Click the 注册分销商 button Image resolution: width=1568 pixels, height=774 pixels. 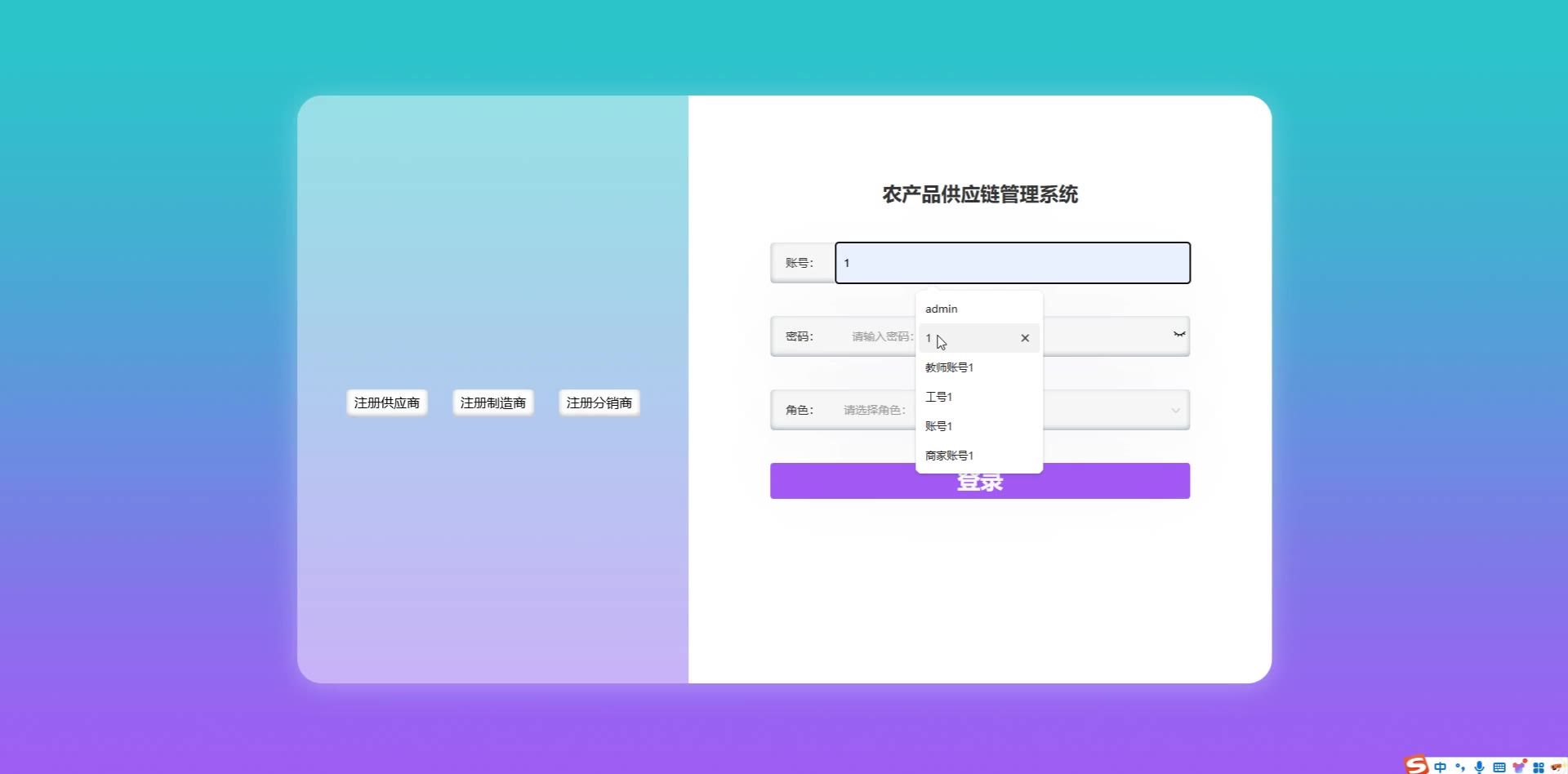tap(599, 403)
